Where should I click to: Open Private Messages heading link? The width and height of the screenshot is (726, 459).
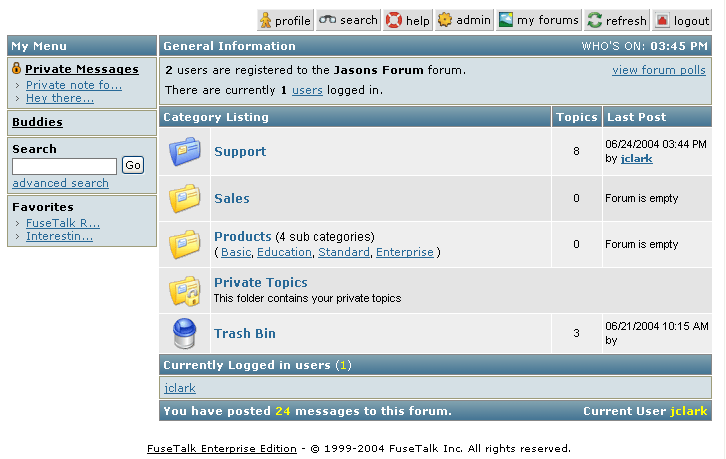82,69
